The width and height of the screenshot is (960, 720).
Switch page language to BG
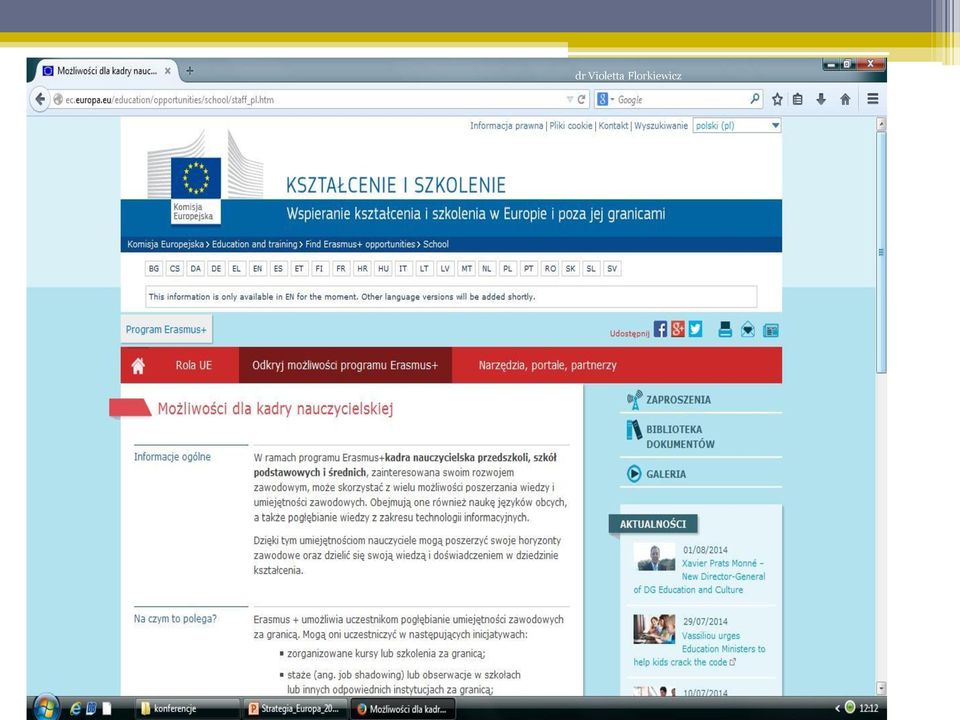click(x=154, y=269)
